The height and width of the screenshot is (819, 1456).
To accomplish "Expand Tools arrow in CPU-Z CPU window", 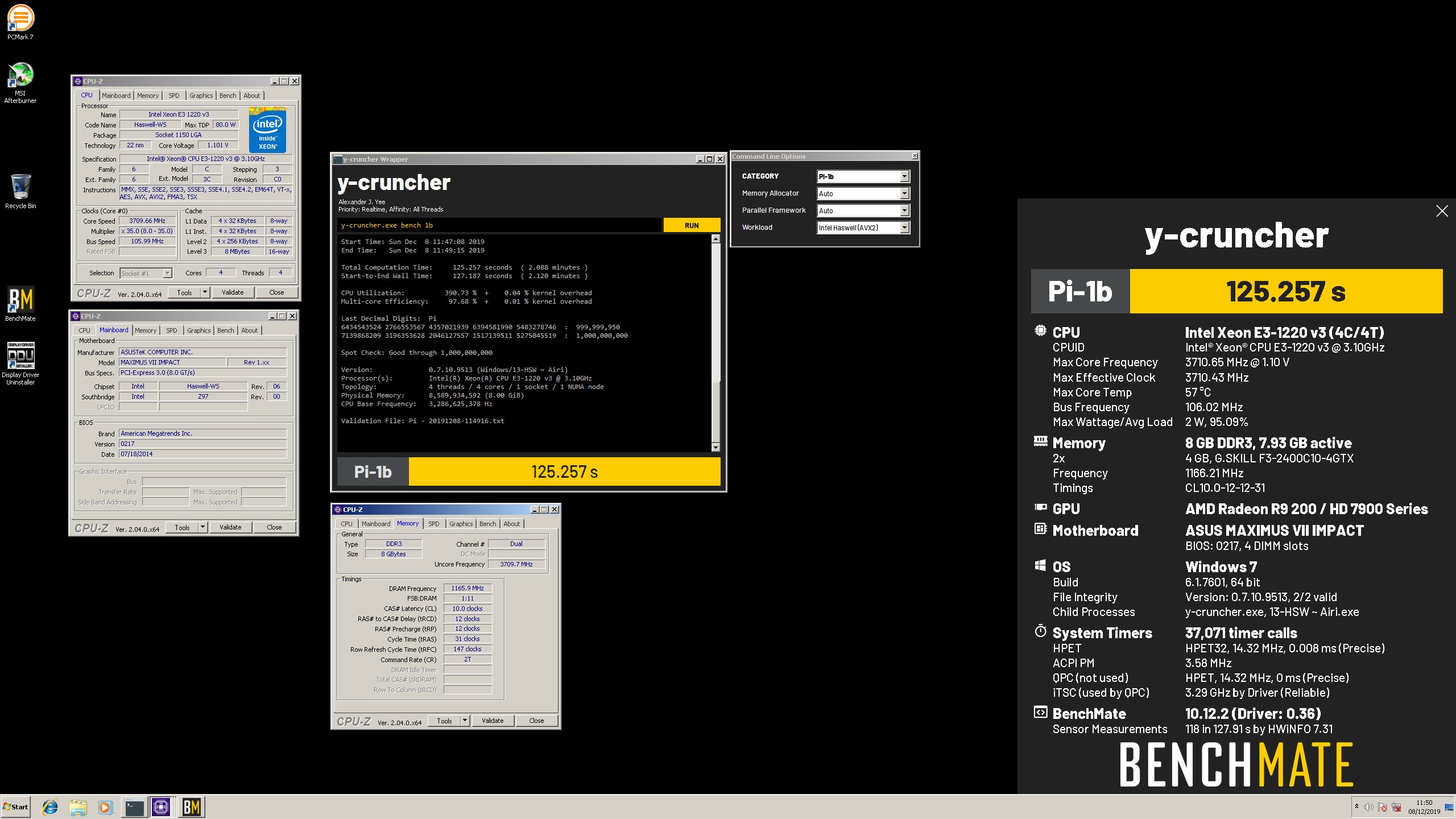I will click(205, 292).
